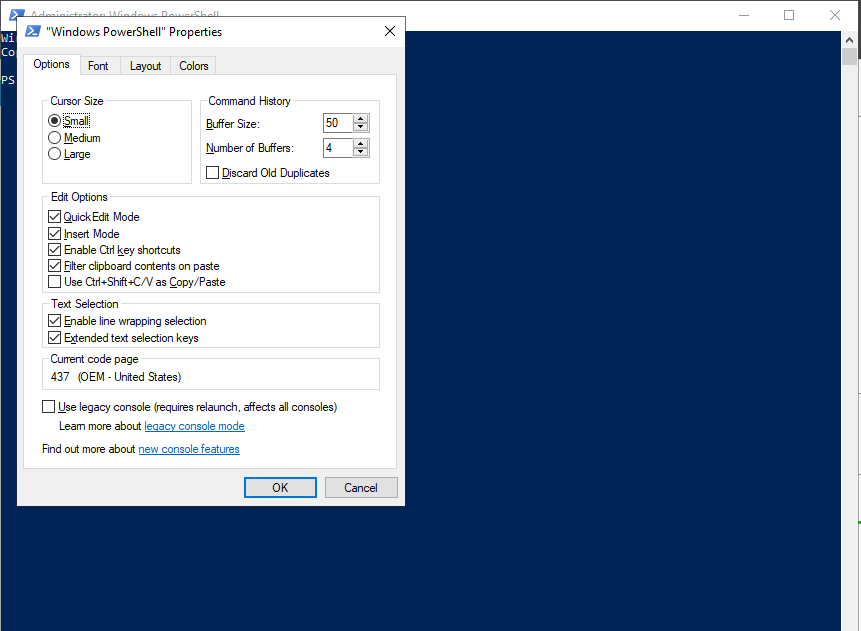Decrease Buffer Size with down arrow

(x=360, y=127)
